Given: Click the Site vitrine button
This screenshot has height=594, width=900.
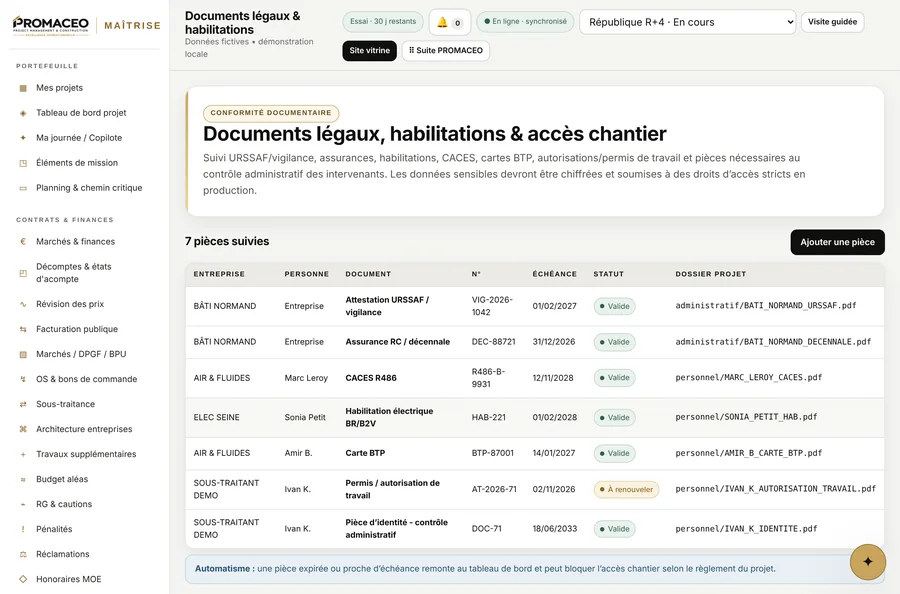Looking at the screenshot, I should click(370, 51).
